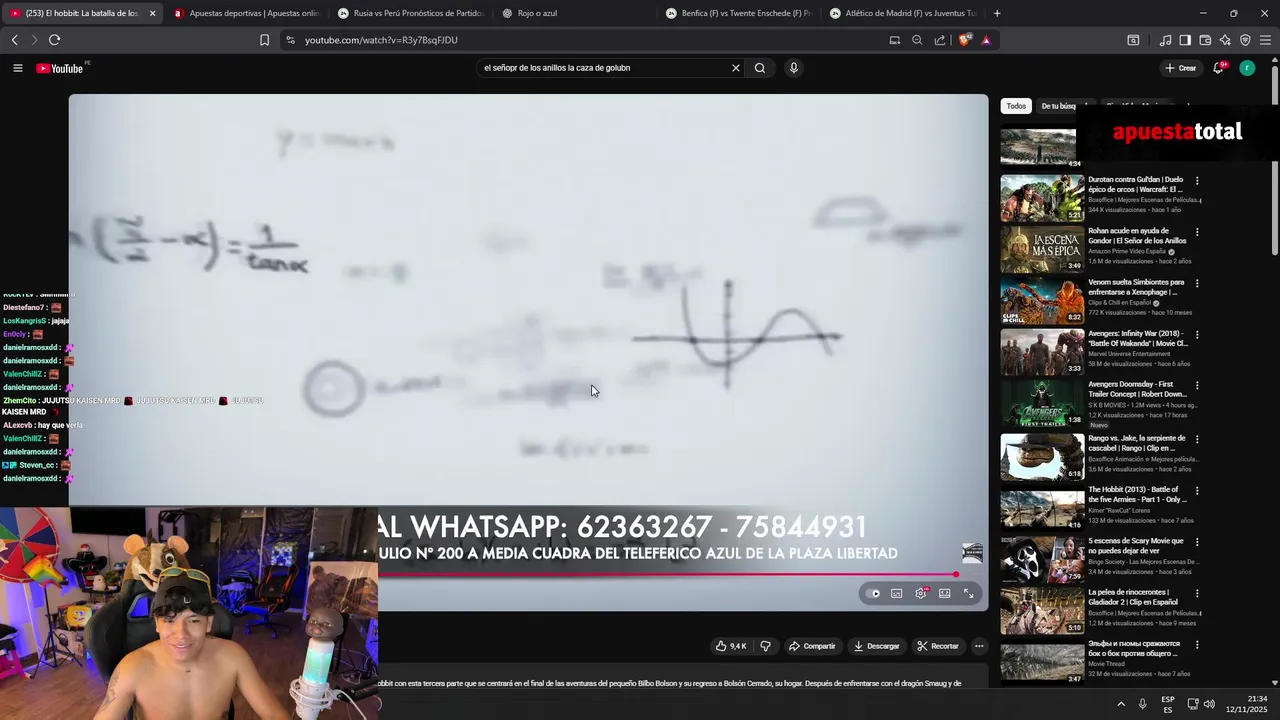The height and width of the screenshot is (720, 1280).
Task: Run the YouTube search magnifier button
Action: [760, 68]
